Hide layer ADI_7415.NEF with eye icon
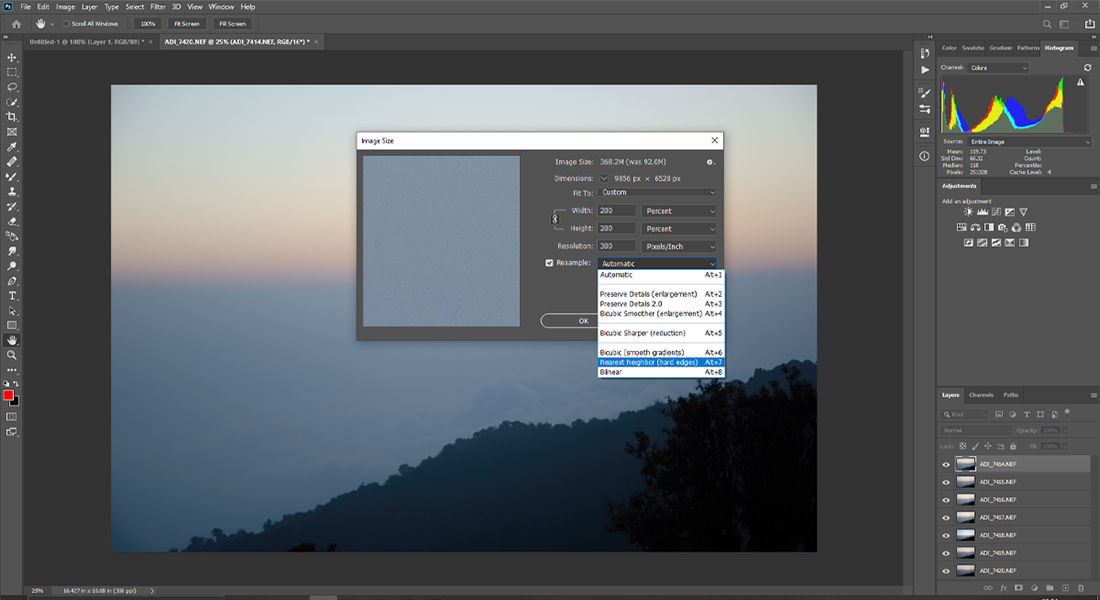 point(946,482)
